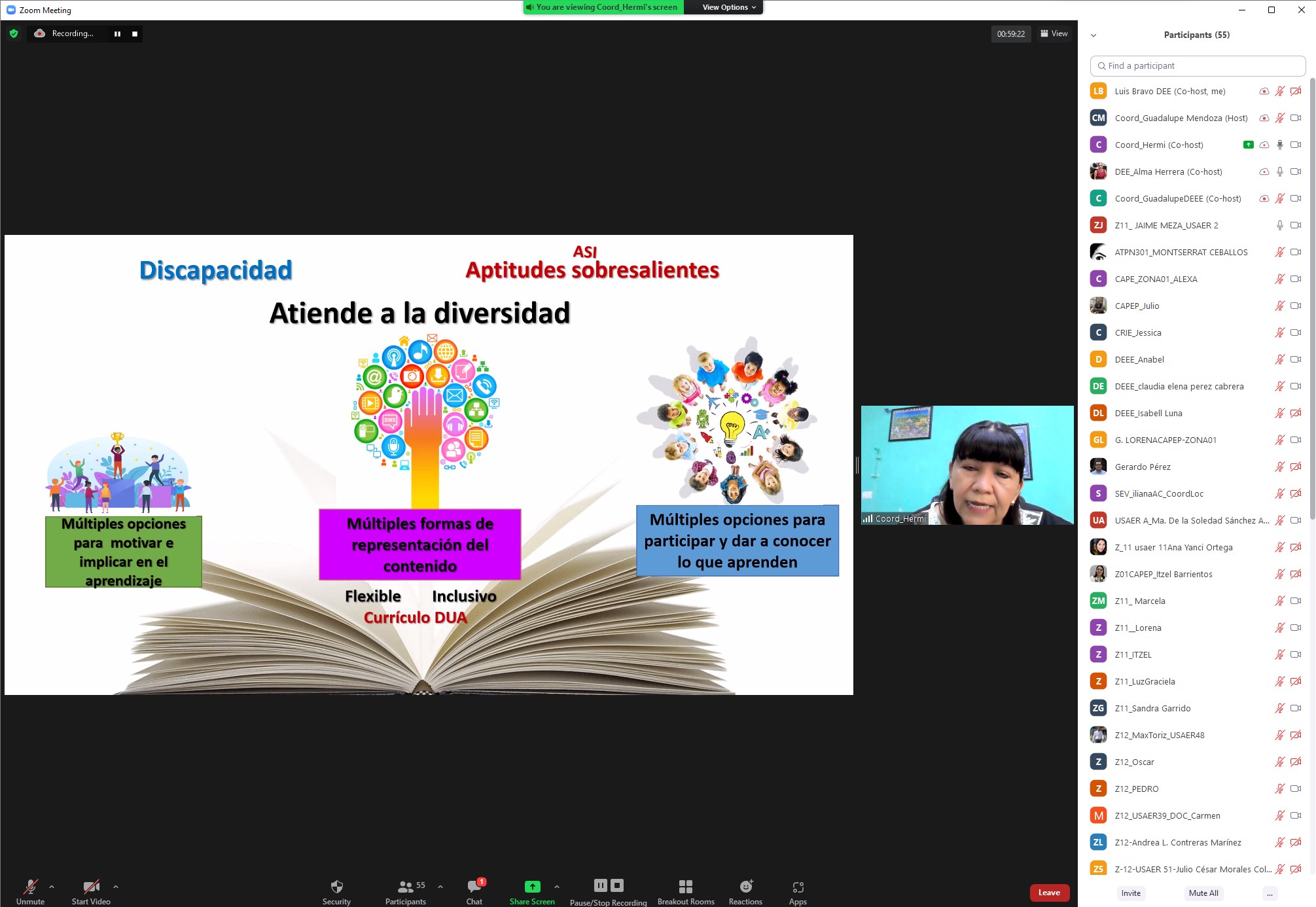Select participant SEV_ilianaAC_CoordLoc
Viewport: 1316px width, 907px height.
tap(1196, 493)
